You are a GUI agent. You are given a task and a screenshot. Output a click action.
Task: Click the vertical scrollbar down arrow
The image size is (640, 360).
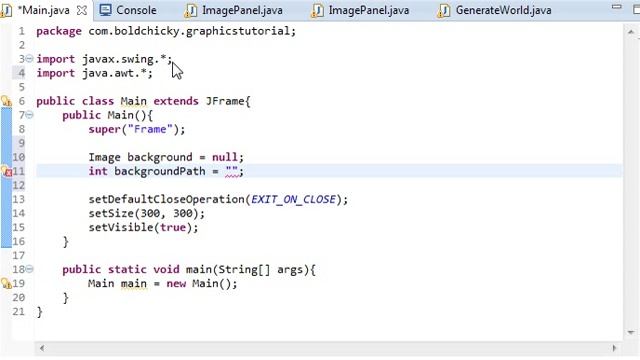pos(631,333)
